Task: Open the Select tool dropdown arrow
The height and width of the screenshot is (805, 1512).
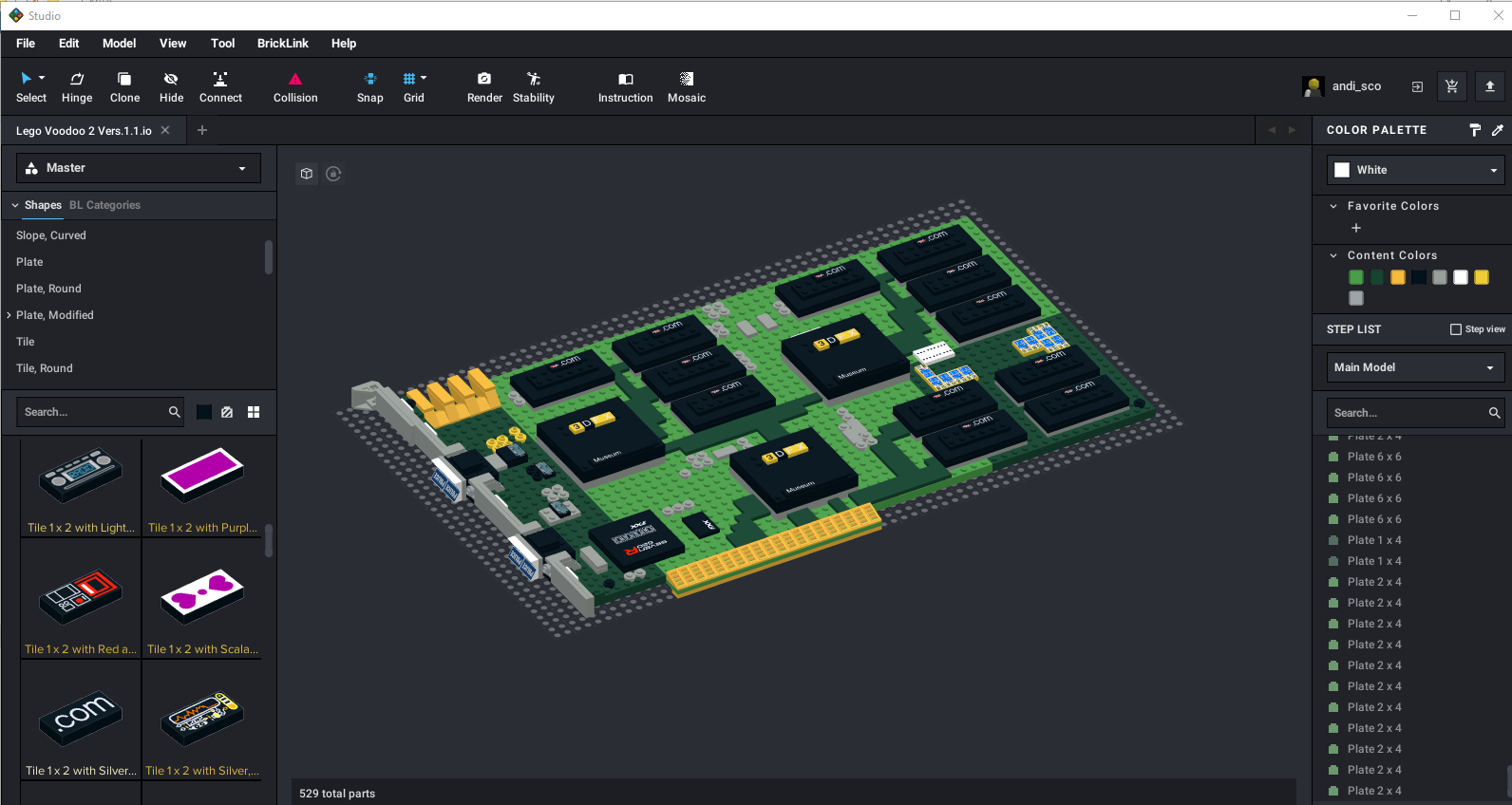Action: (42, 78)
